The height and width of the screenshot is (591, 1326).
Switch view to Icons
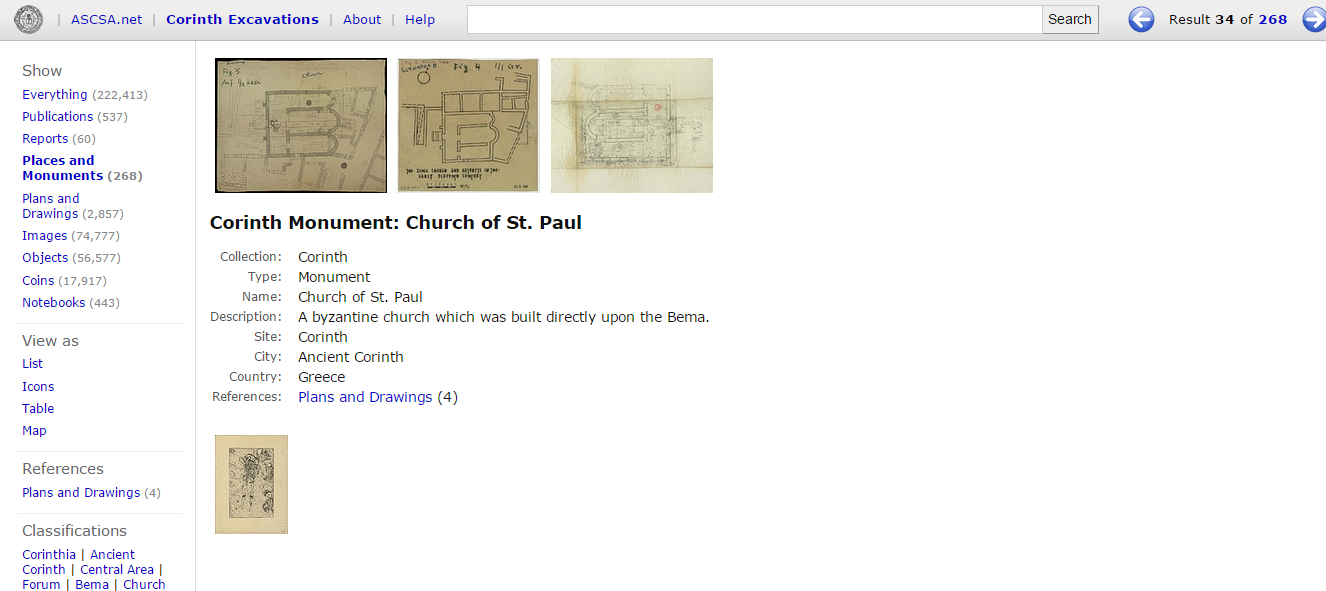pyautogui.click(x=38, y=386)
